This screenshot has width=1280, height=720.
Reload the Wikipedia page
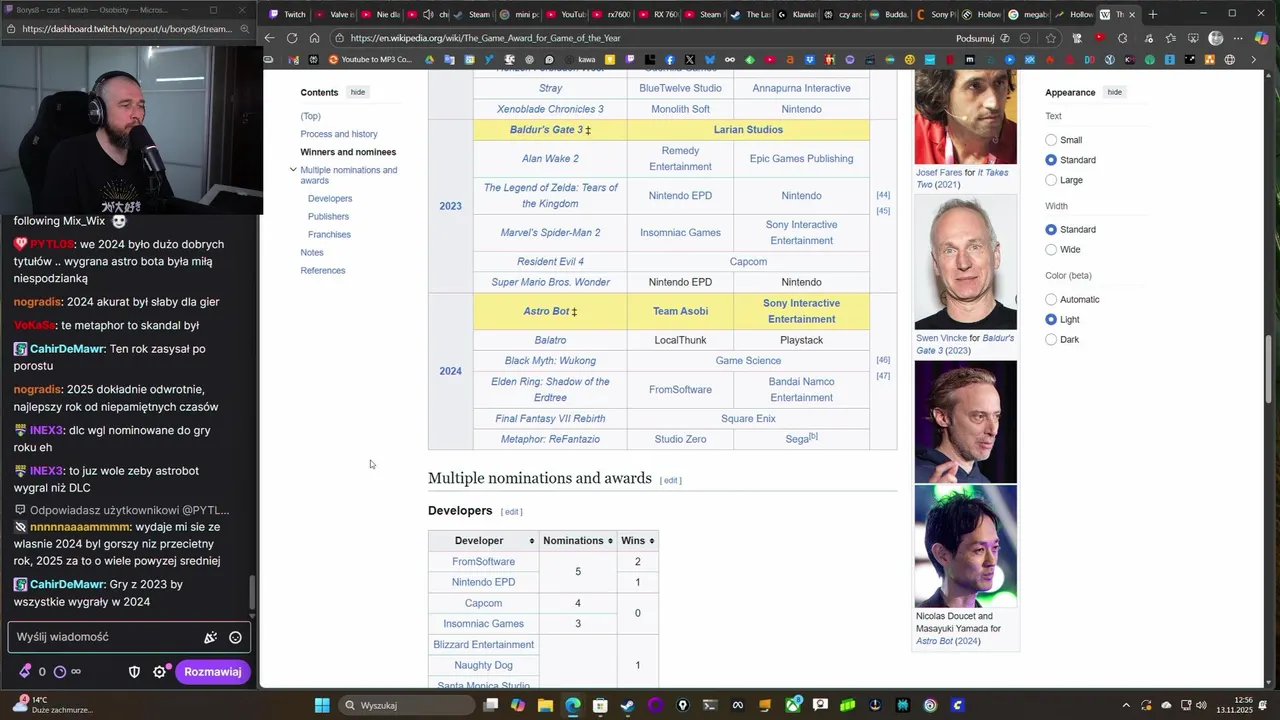pyautogui.click(x=292, y=38)
